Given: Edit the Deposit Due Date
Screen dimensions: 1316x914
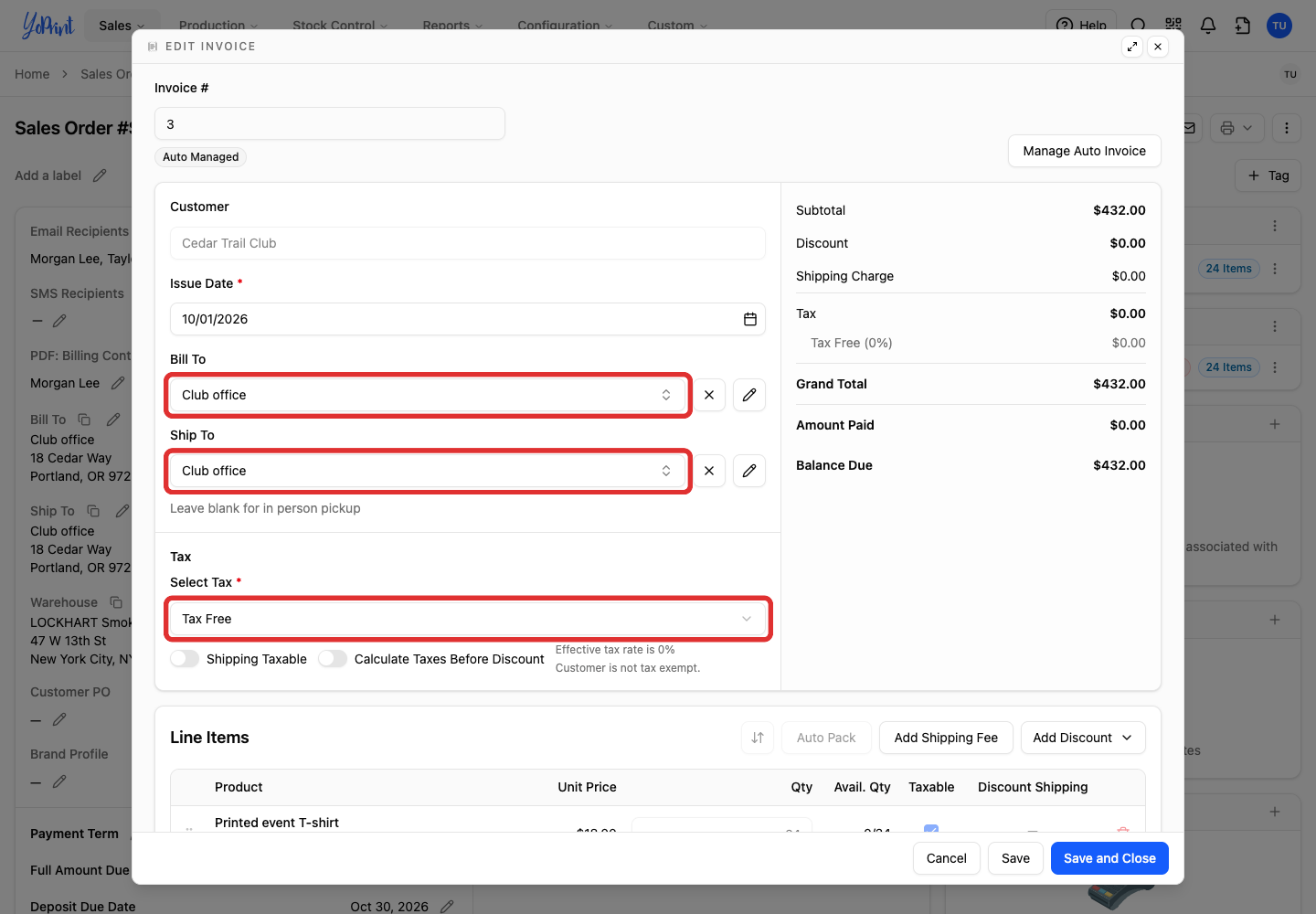Looking at the screenshot, I should pyautogui.click(x=447, y=907).
